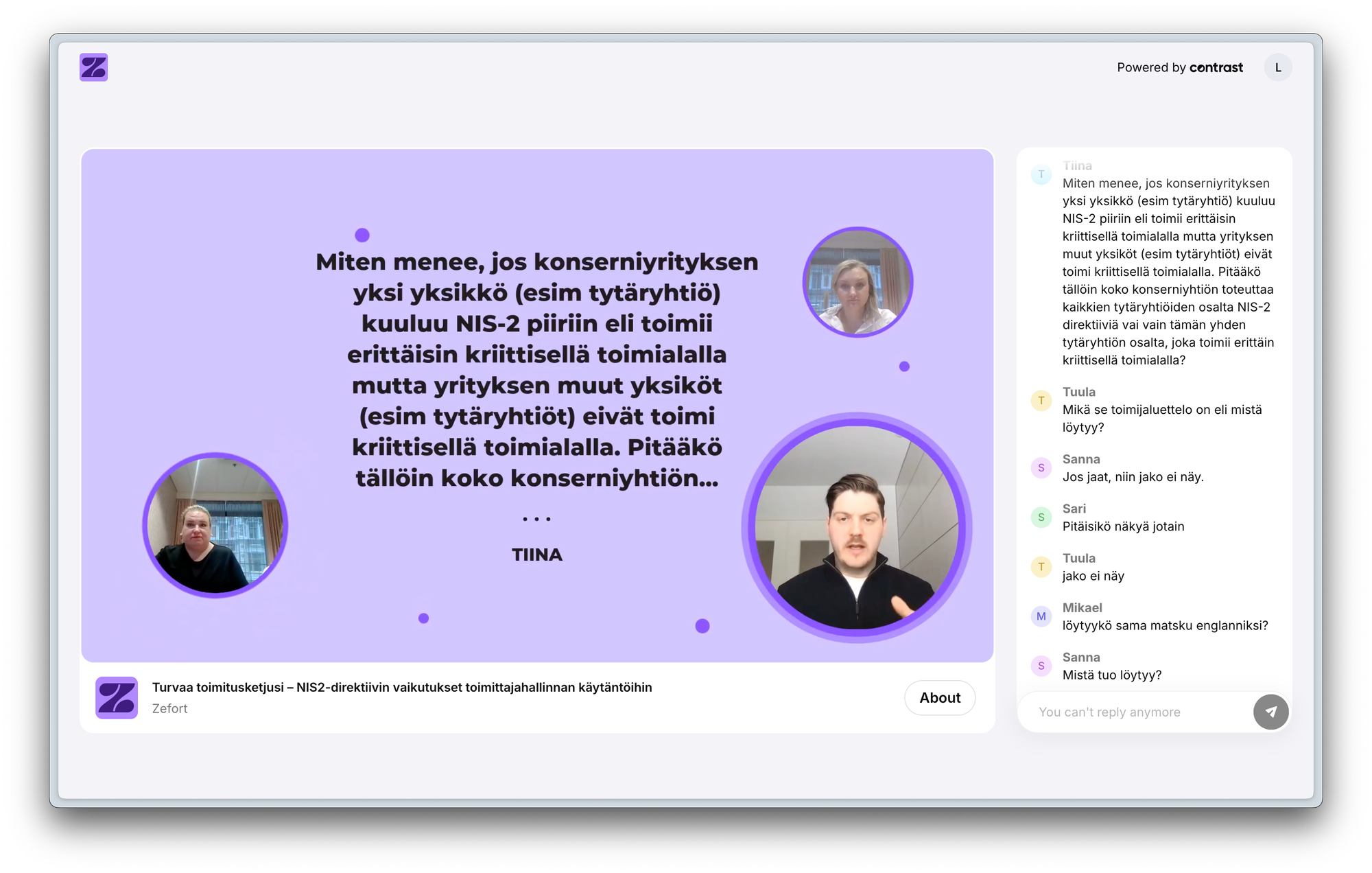
Task: Open the 'Powered by contrast' link
Action: 1179,67
